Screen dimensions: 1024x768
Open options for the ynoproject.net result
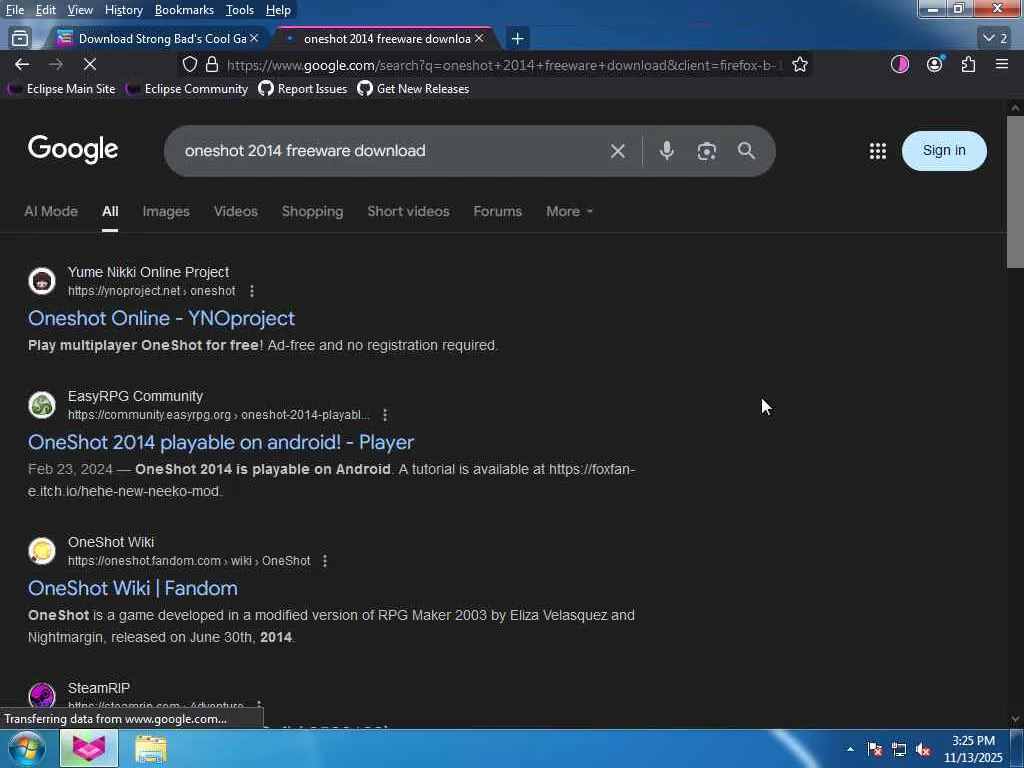[x=252, y=291]
